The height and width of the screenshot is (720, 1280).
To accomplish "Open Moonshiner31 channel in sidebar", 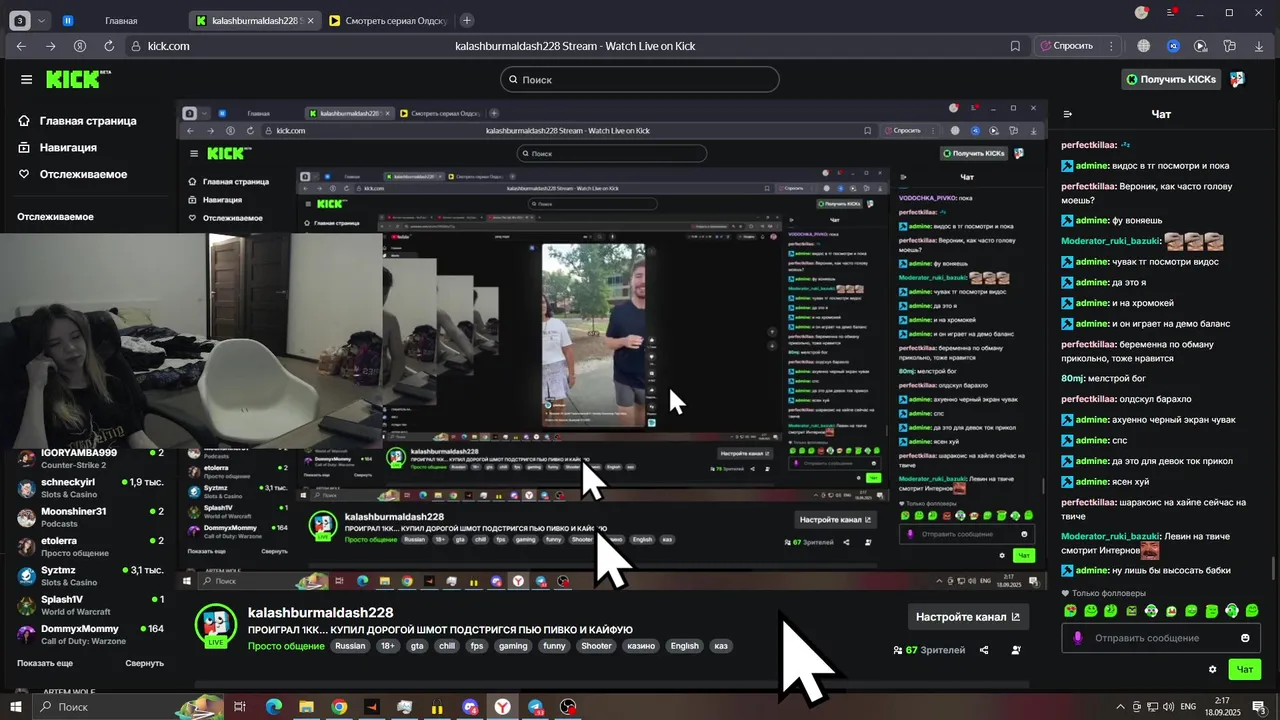I will pyautogui.click(x=90, y=516).
